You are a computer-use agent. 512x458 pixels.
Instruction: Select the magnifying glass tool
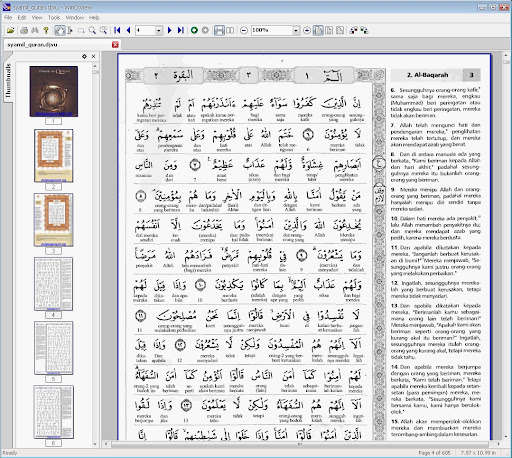92,30
